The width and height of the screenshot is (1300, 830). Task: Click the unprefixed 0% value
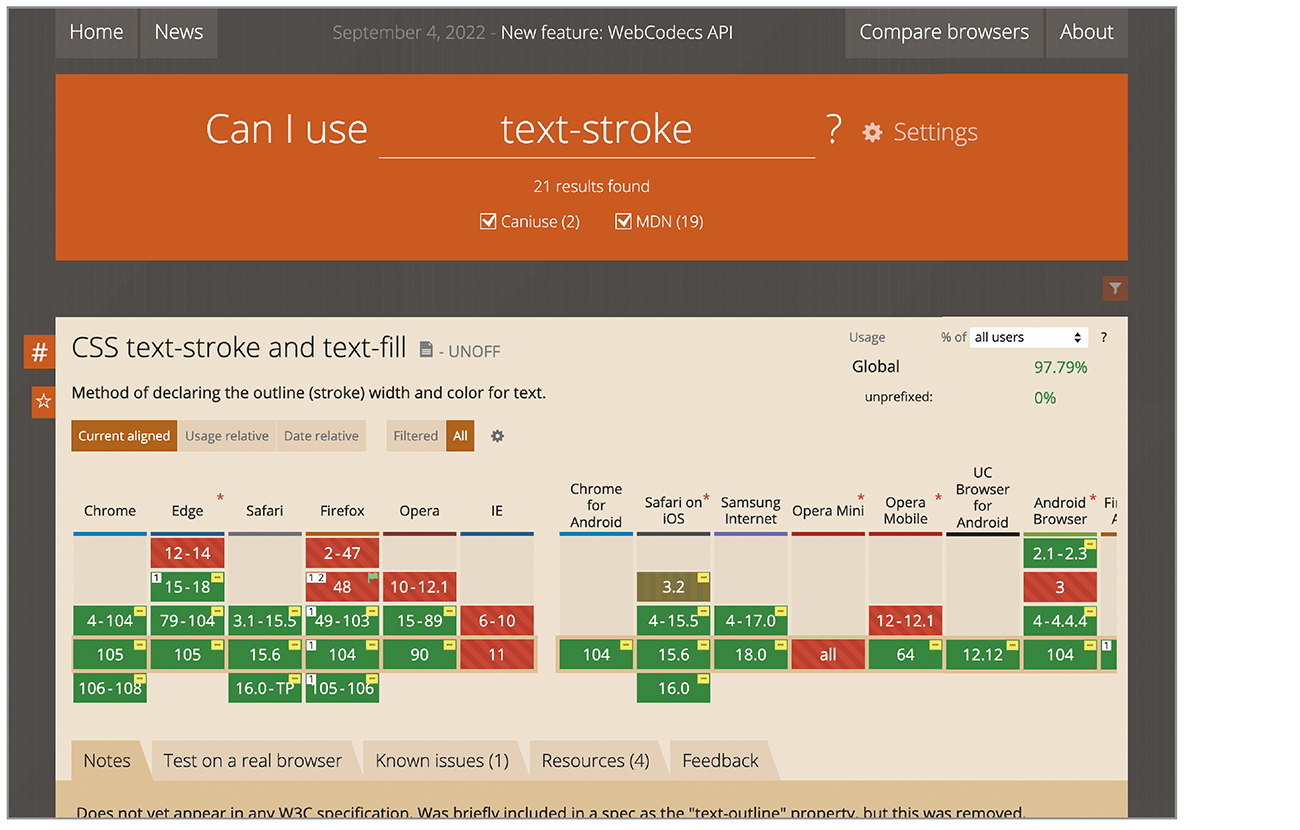point(1045,398)
